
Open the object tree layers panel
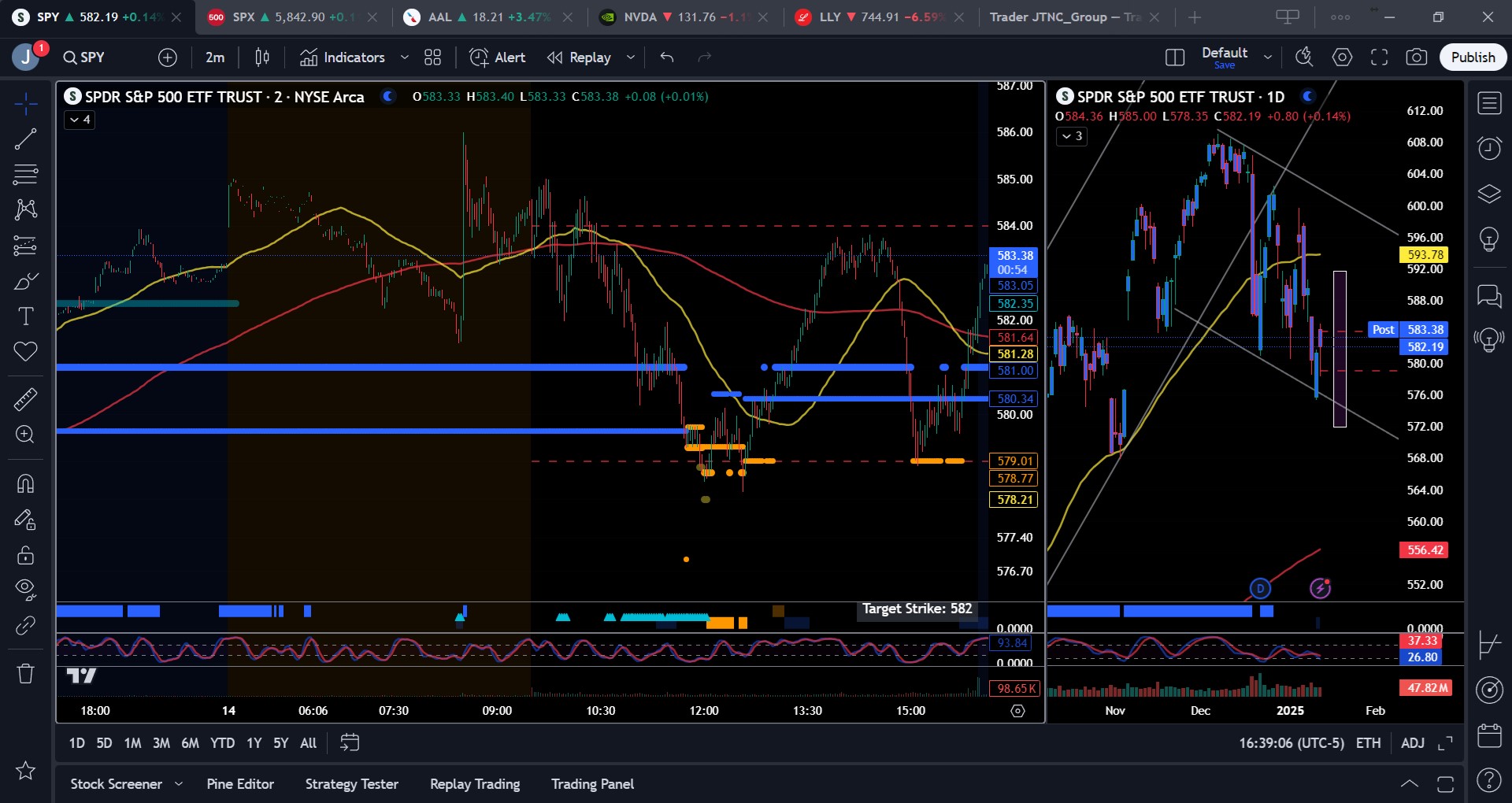1489,194
